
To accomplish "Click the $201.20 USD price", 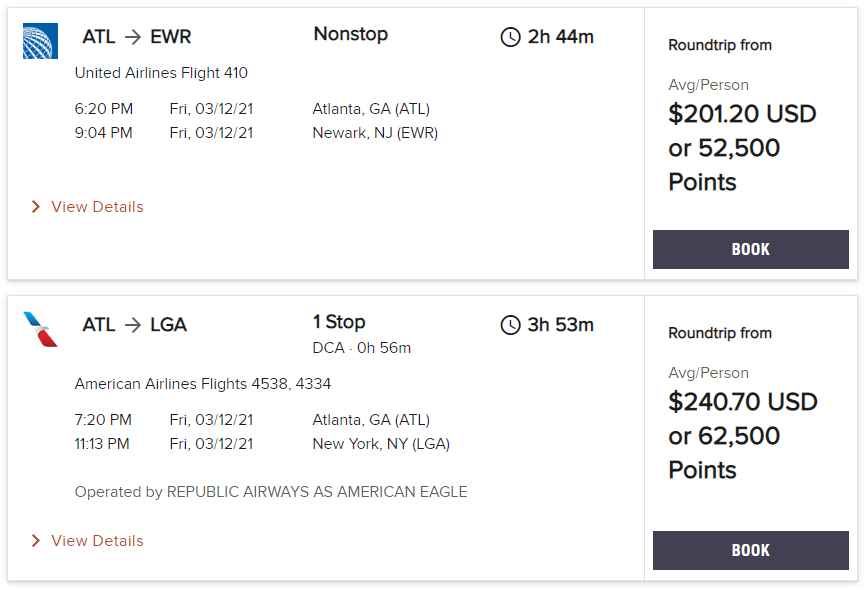I will point(742,114).
